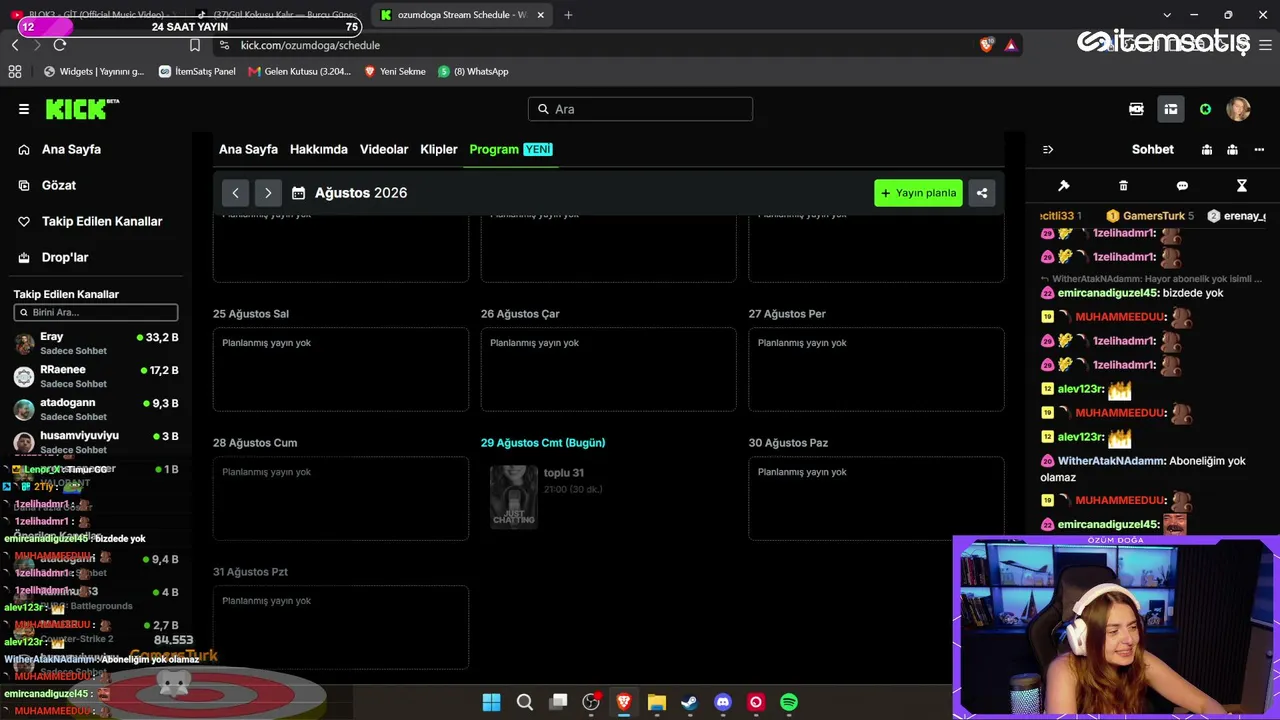Open the Gelen Kutusu Gmail bookmark
Screen dimensions: 1280x720
tap(299, 71)
